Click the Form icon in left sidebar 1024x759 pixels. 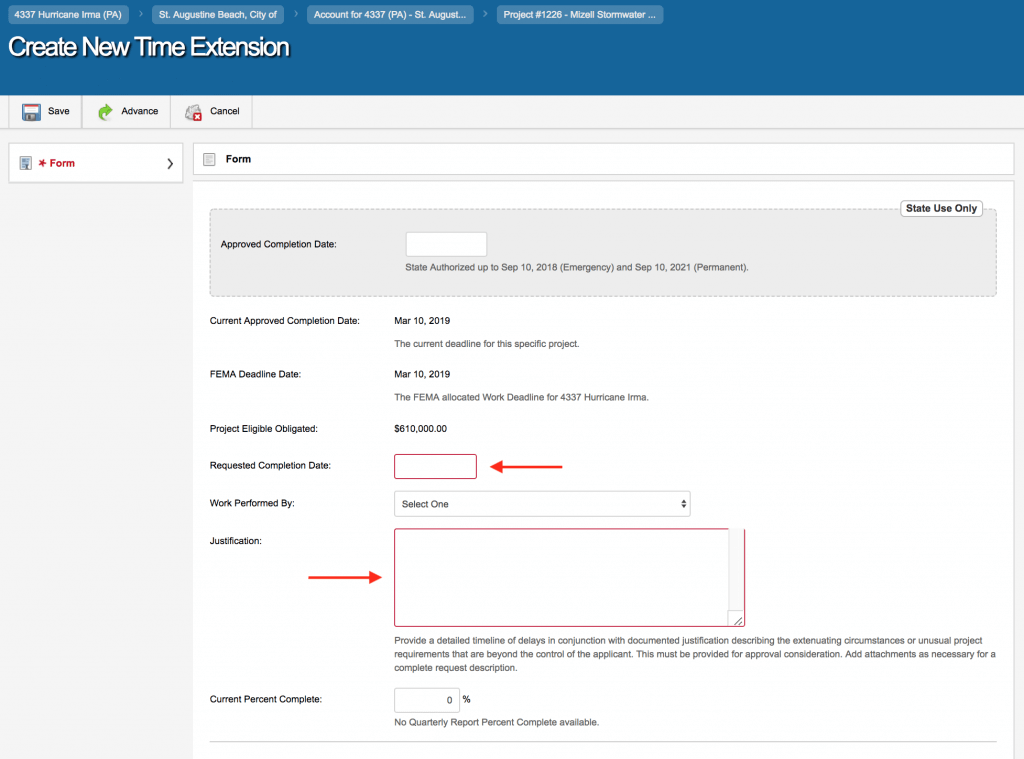[x=26, y=163]
